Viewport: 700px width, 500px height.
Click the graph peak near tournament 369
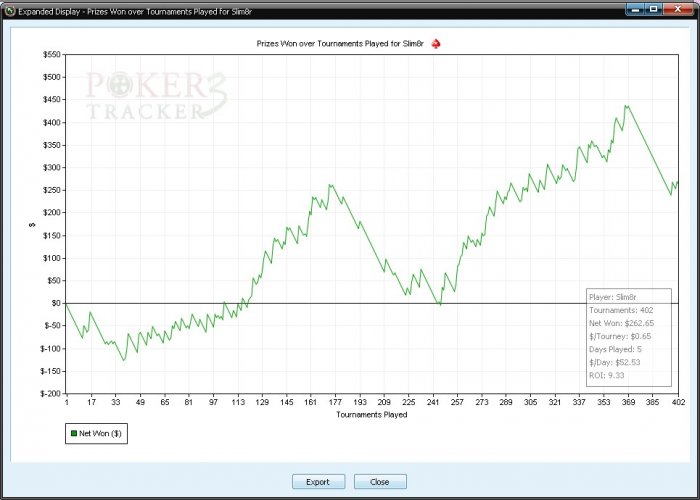[x=626, y=106]
